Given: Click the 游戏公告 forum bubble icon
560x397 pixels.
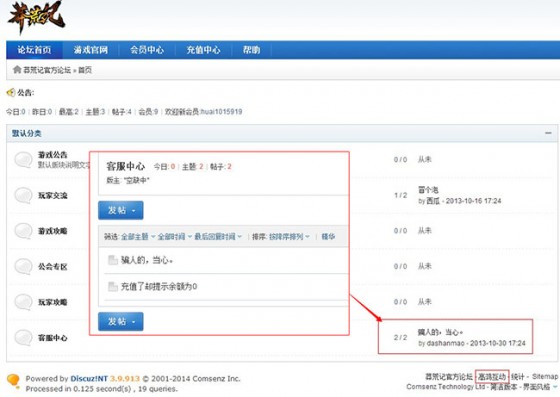Looking at the screenshot, I should (x=24, y=159).
